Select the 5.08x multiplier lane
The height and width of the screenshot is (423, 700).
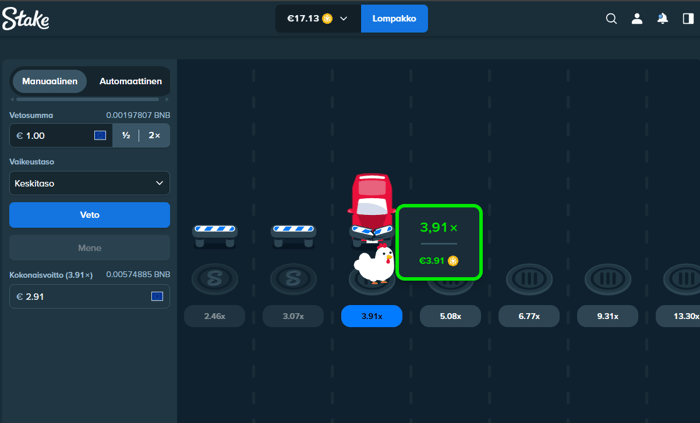point(450,316)
